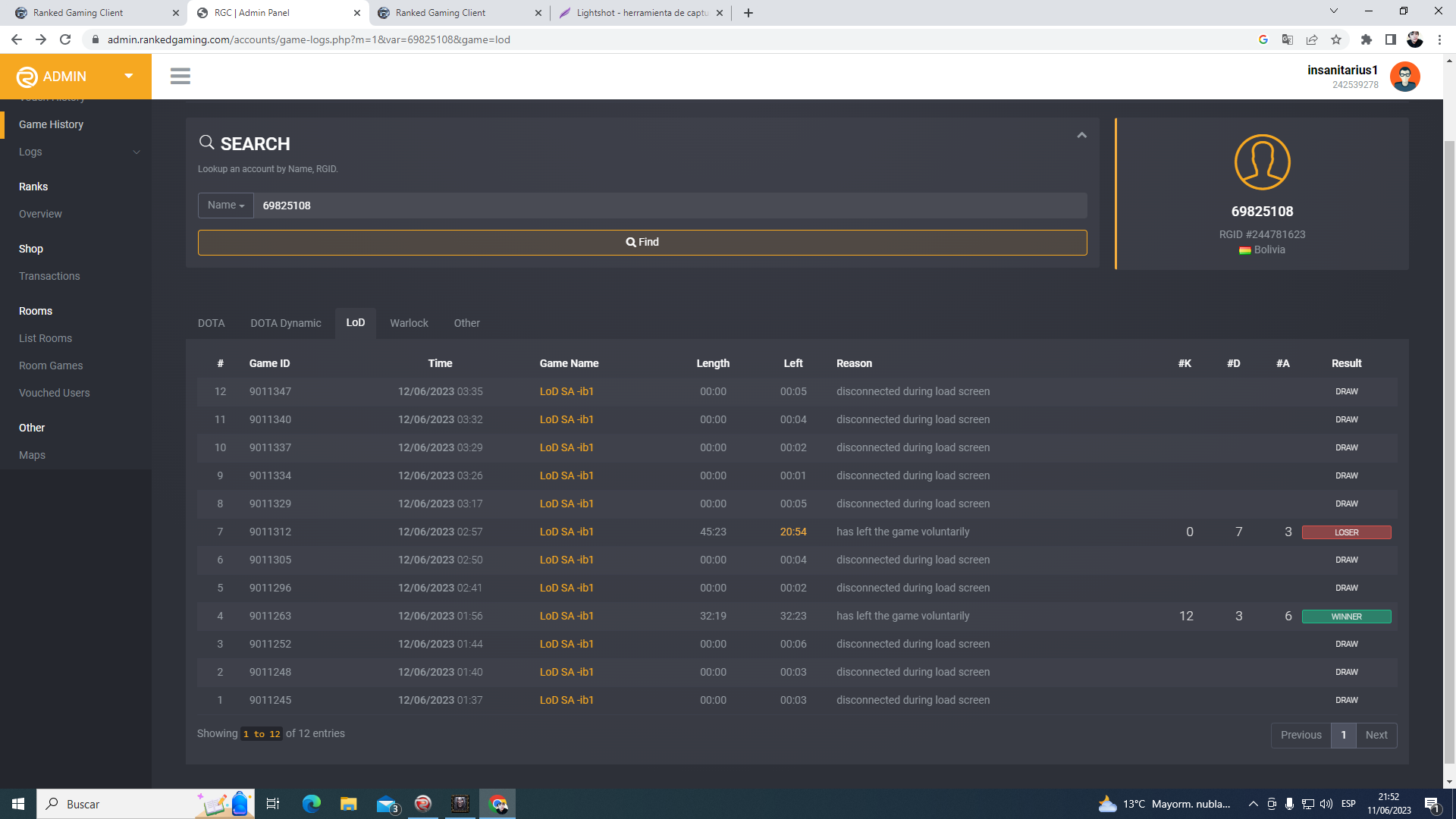Sort table by Time column header
The height and width of the screenshot is (819, 1456).
[x=440, y=364]
